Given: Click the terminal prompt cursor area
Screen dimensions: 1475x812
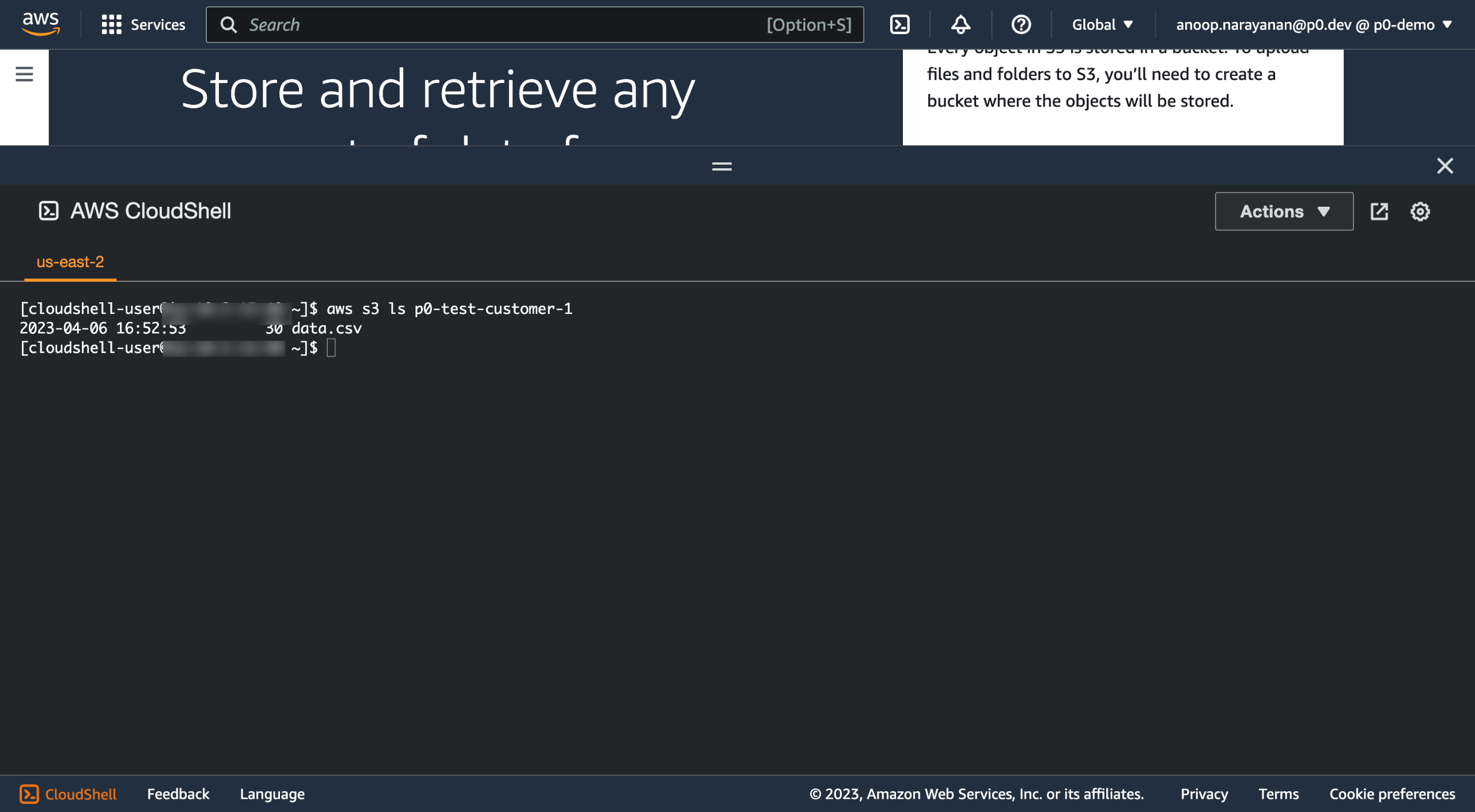Looking at the screenshot, I should (x=331, y=348).
